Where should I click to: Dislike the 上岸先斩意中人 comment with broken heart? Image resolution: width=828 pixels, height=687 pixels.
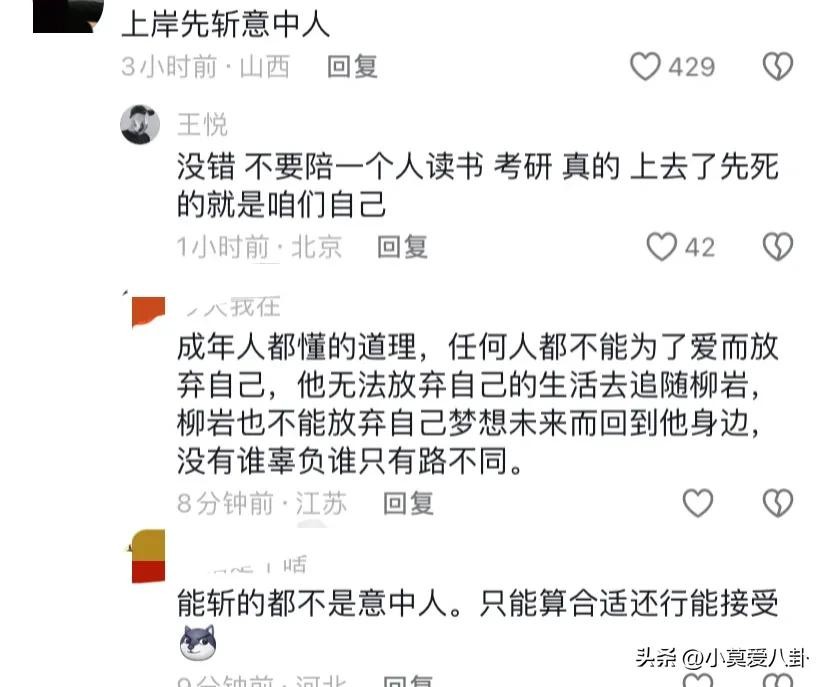778,67
